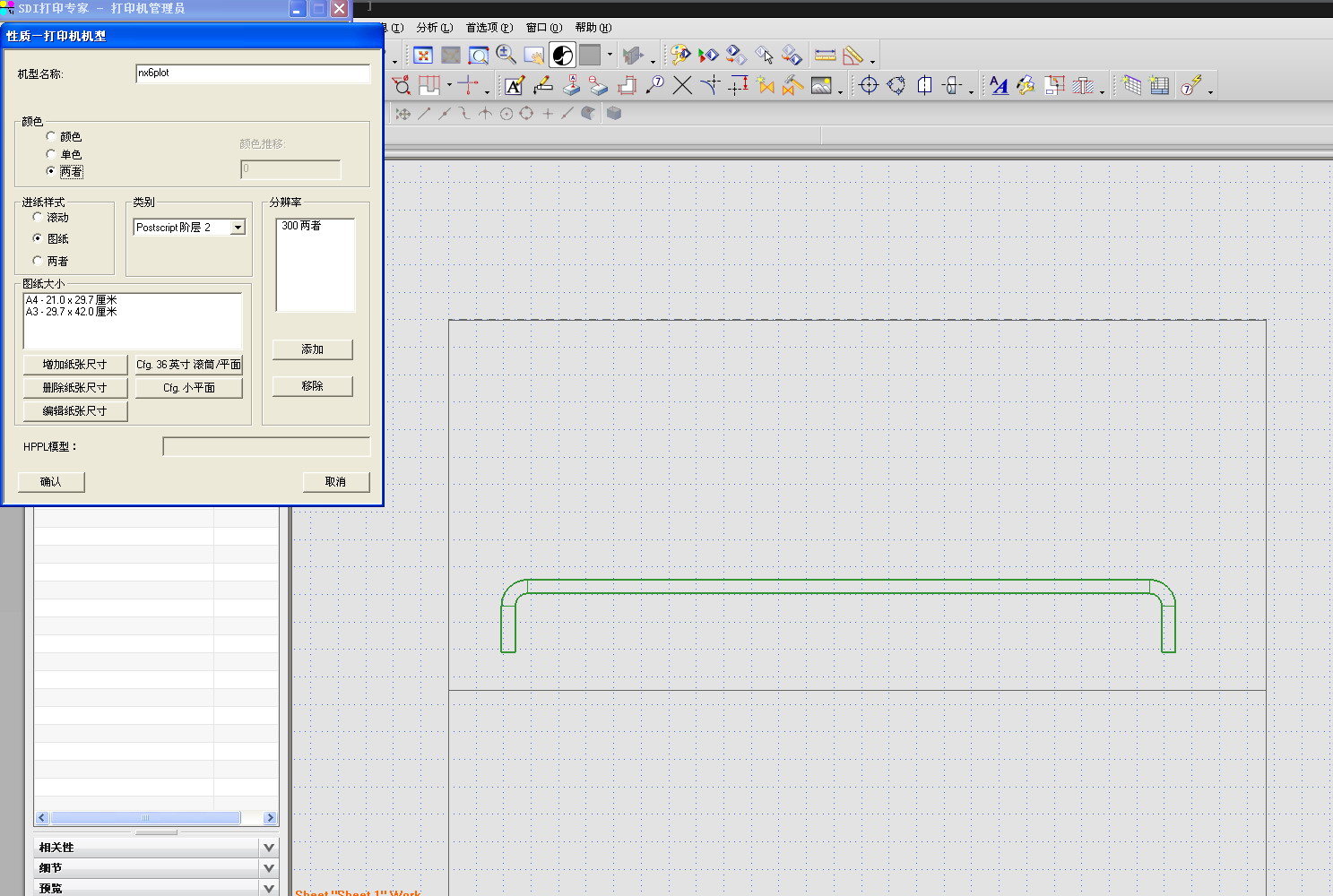This screenshot has width=1333, height=896.
Task: Click the 机型名称 input field
Action: pyautogui.click(x=253, y=73)
